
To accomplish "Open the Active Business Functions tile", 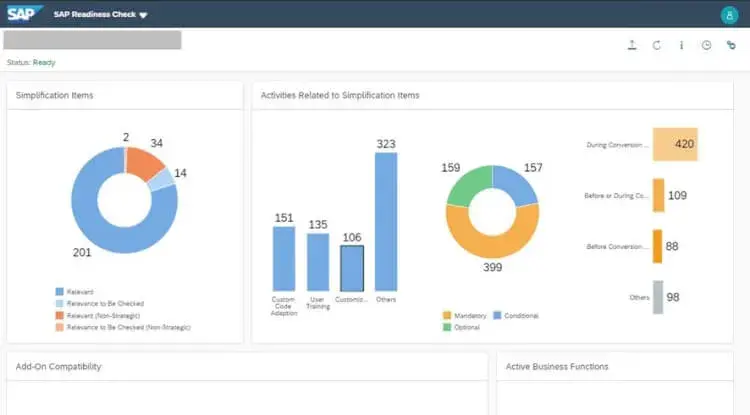I will click(x=556, y=367).
